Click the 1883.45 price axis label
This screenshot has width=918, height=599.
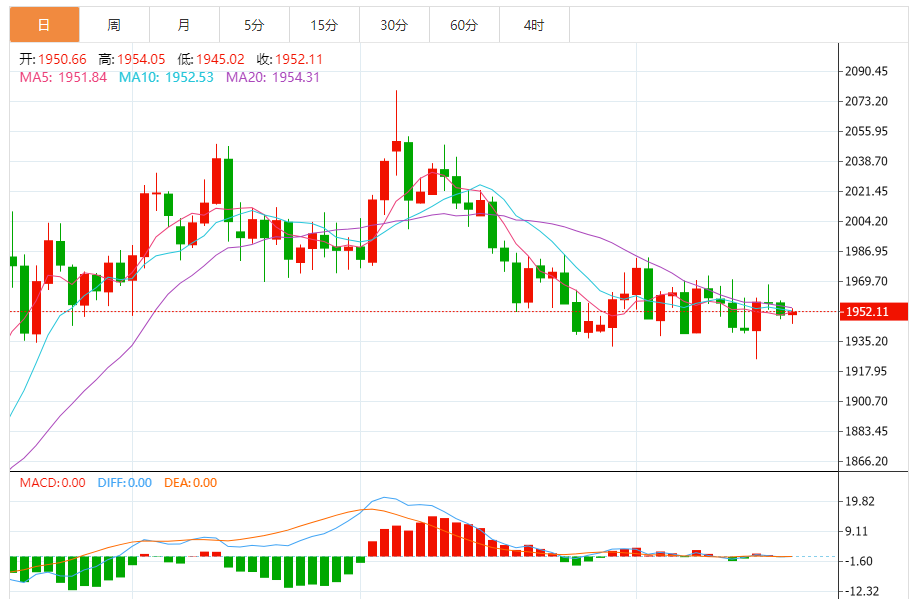(866, 431)
